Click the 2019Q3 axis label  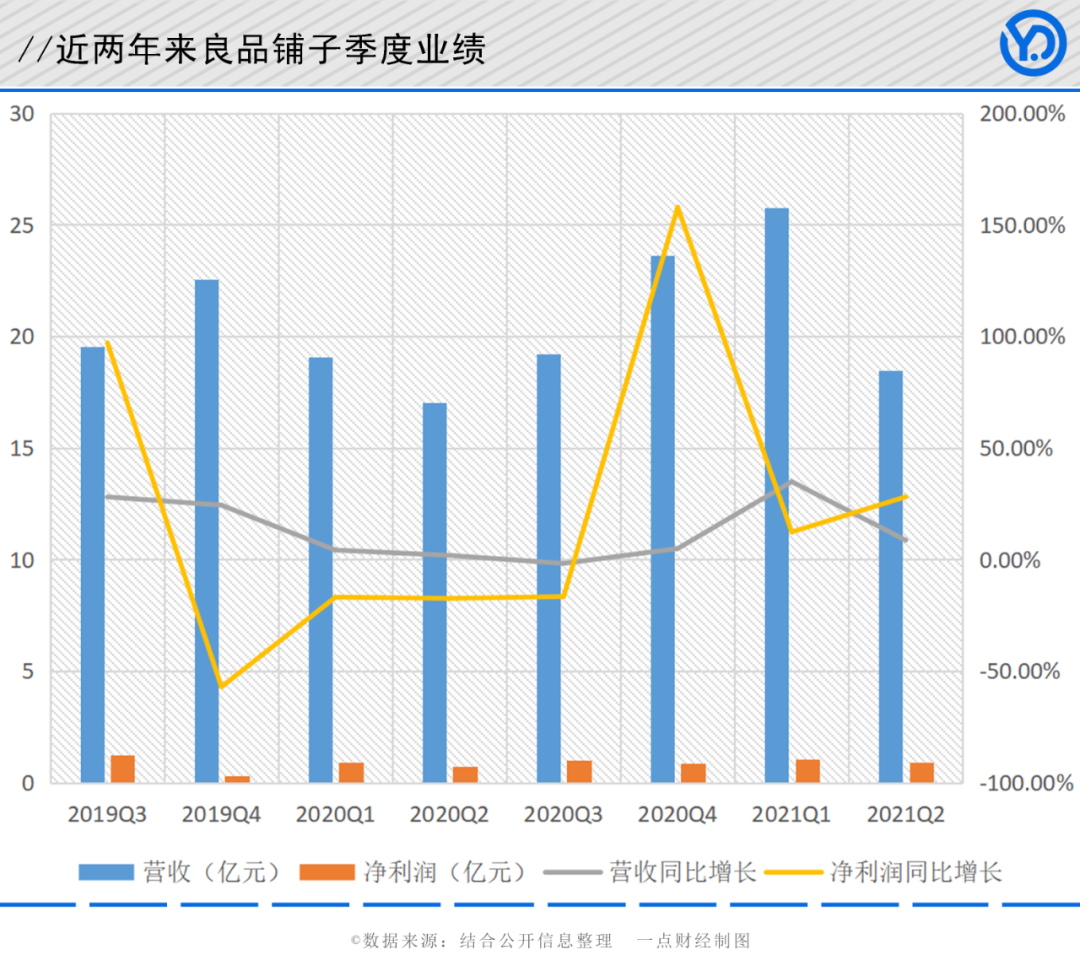coord(107,814)
